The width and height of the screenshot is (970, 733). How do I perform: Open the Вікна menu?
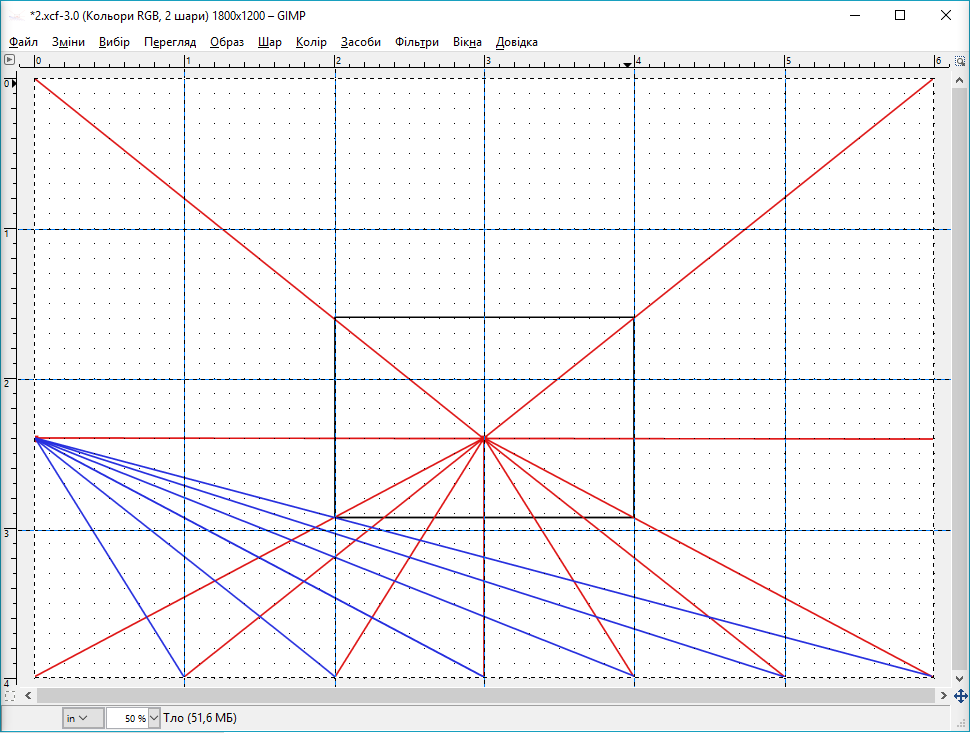point(467,42)
